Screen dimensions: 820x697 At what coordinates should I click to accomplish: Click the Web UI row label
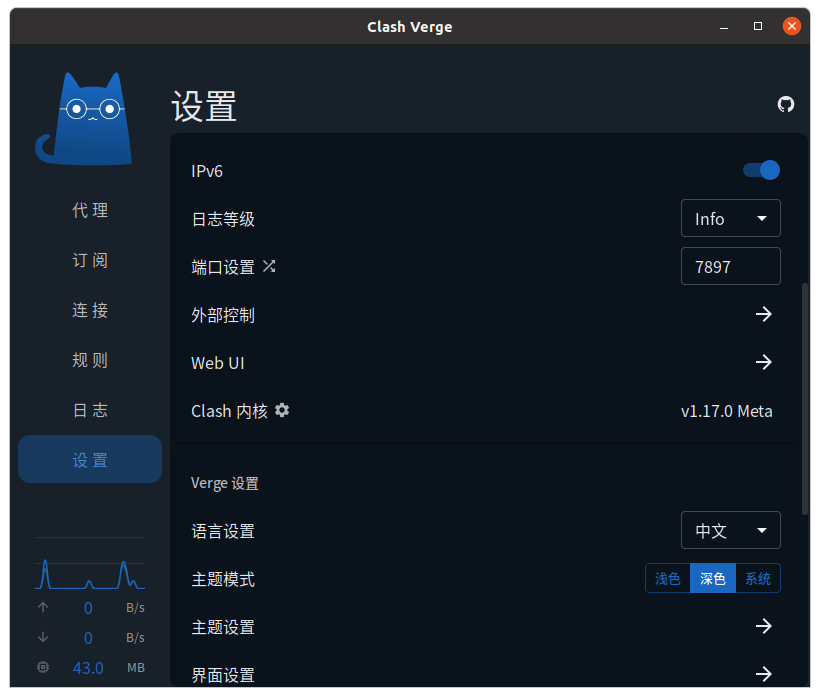tap(218, 363)
